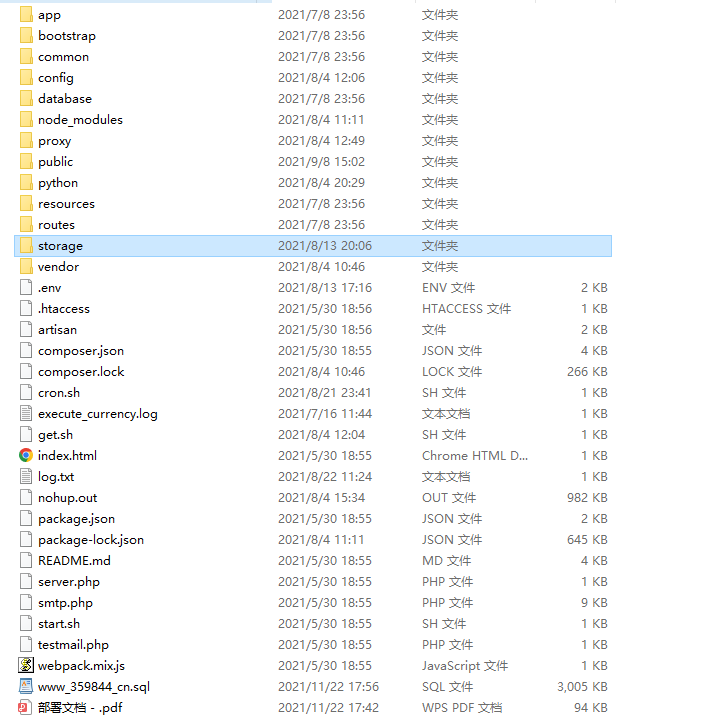Click the date 2021/8/4 12:06 of config

pos(321,77)
